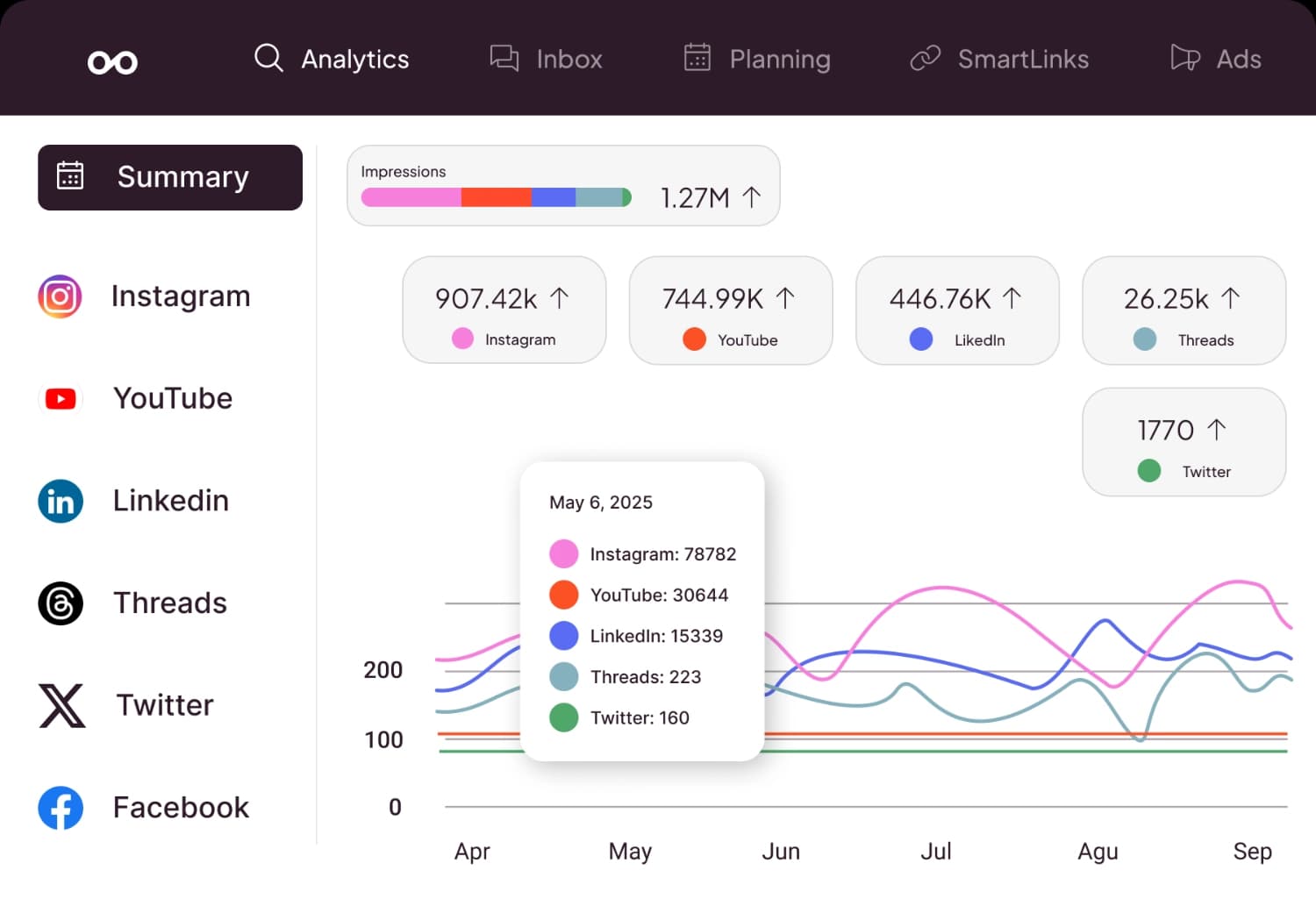
Task: Expand the Instagram 907.42k metric via its arrow
Action: coord(561,298)
